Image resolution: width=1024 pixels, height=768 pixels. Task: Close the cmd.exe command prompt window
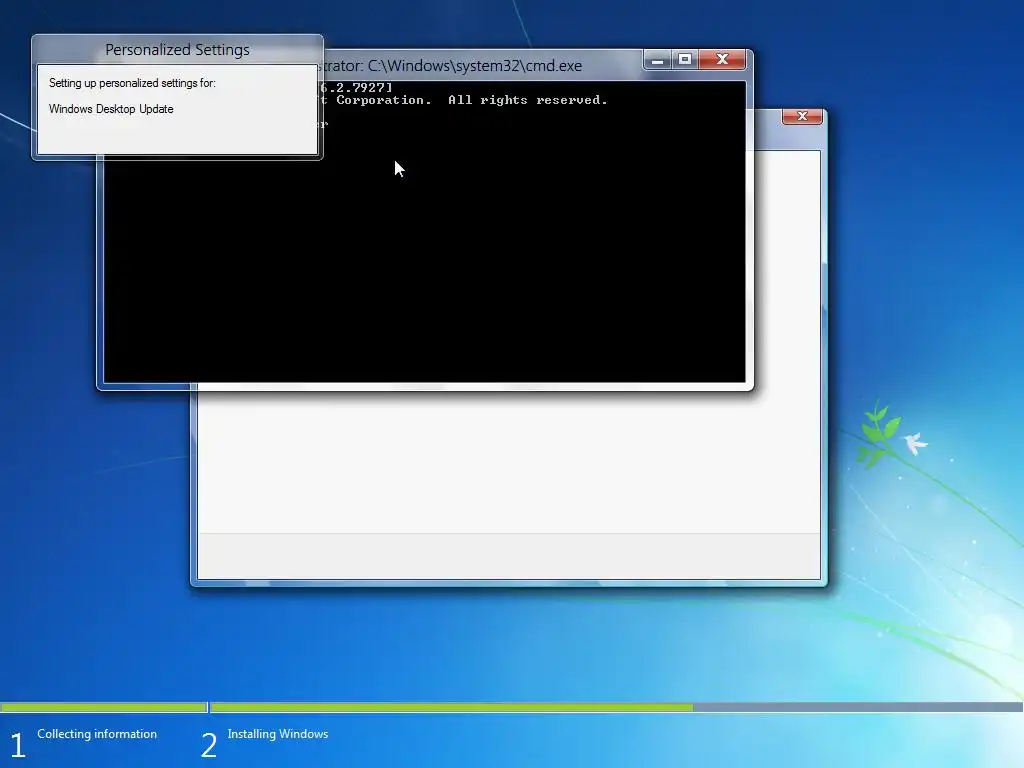coord(722,59)
